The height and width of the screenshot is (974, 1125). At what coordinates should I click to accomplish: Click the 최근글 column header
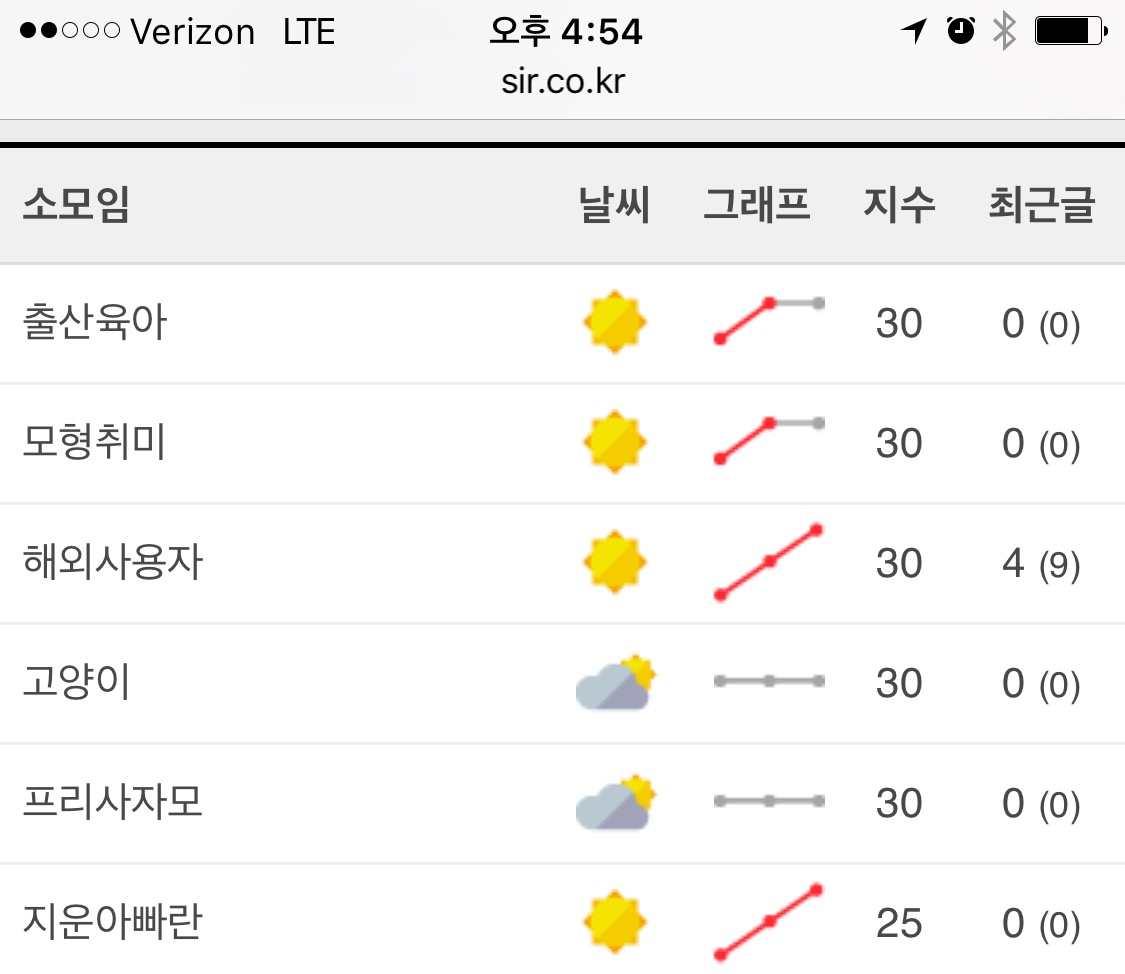[1042, 206]
